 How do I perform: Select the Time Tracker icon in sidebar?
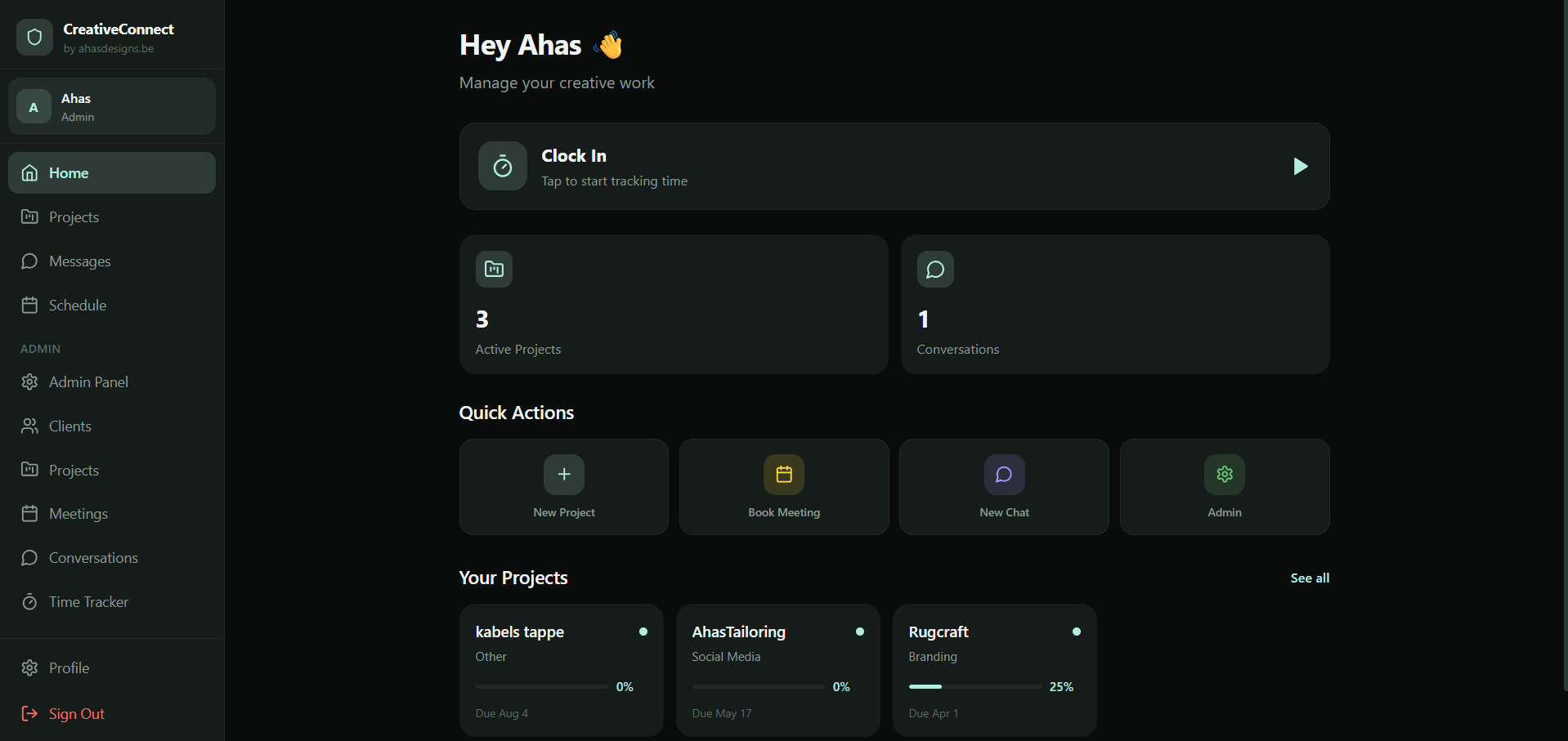[x=29, y=601]
